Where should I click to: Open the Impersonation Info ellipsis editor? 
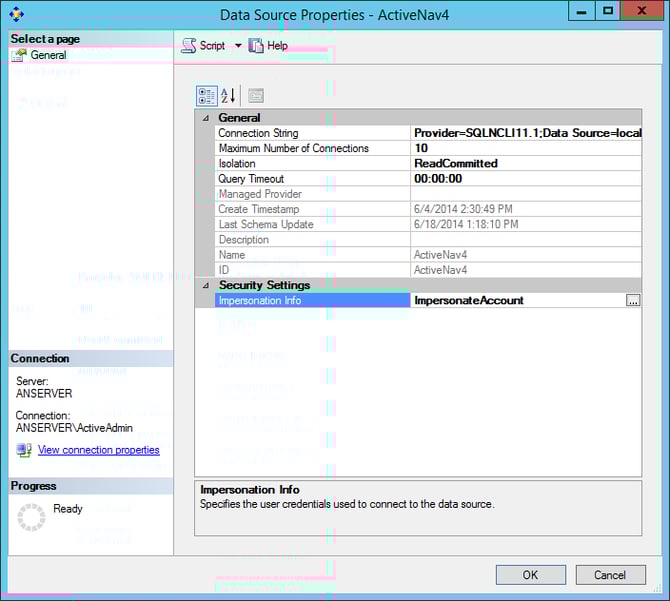633,301
